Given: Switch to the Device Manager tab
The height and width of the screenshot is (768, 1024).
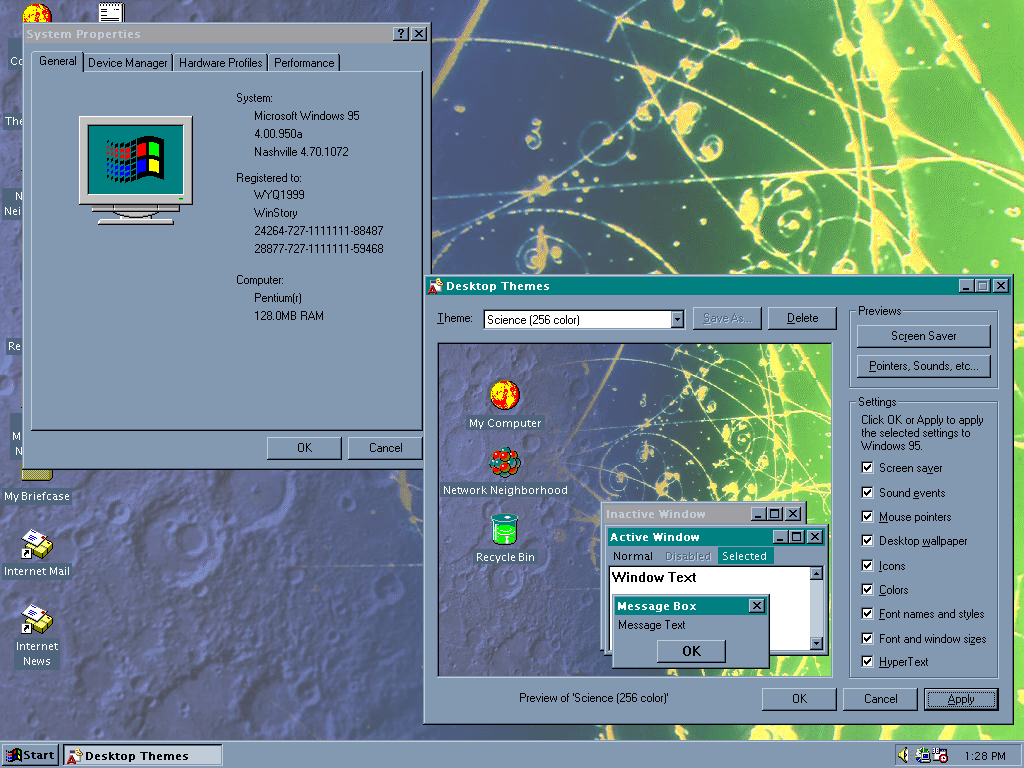Looking at the screenshot, I should click(127, 63).
